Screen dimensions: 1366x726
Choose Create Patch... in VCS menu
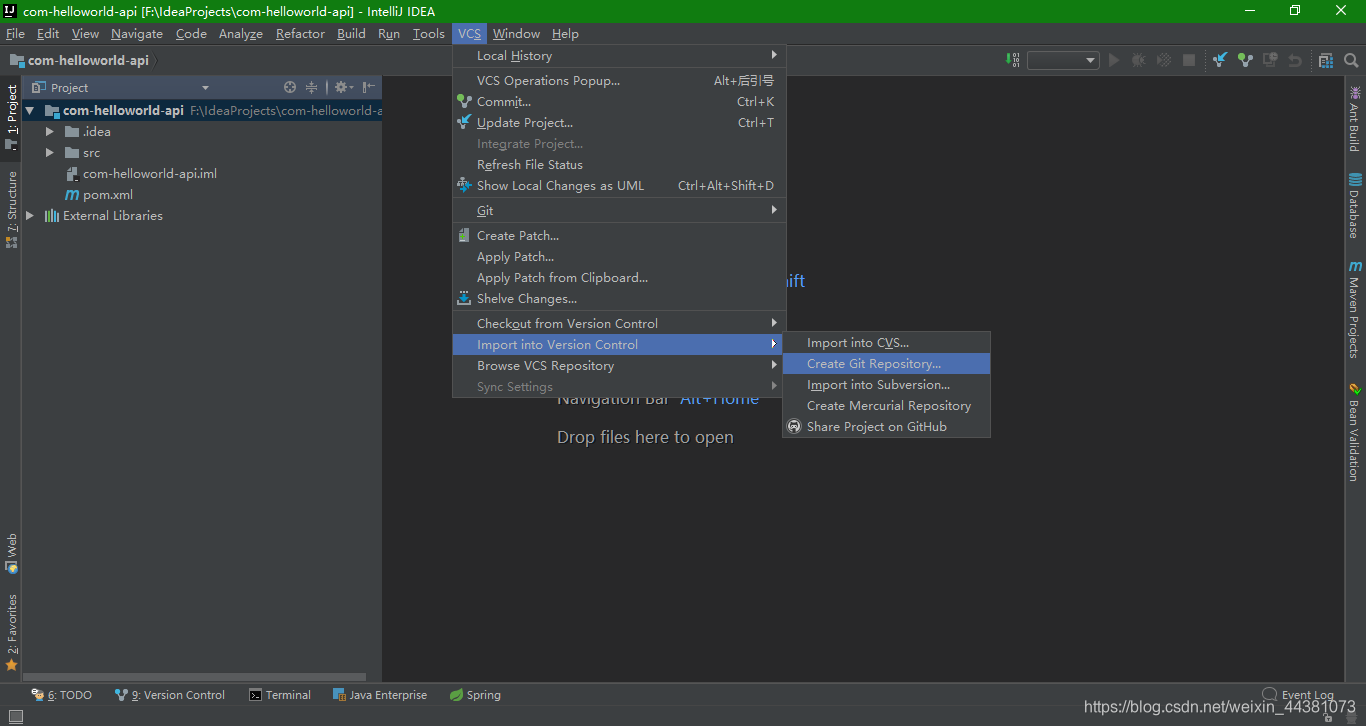620,236
